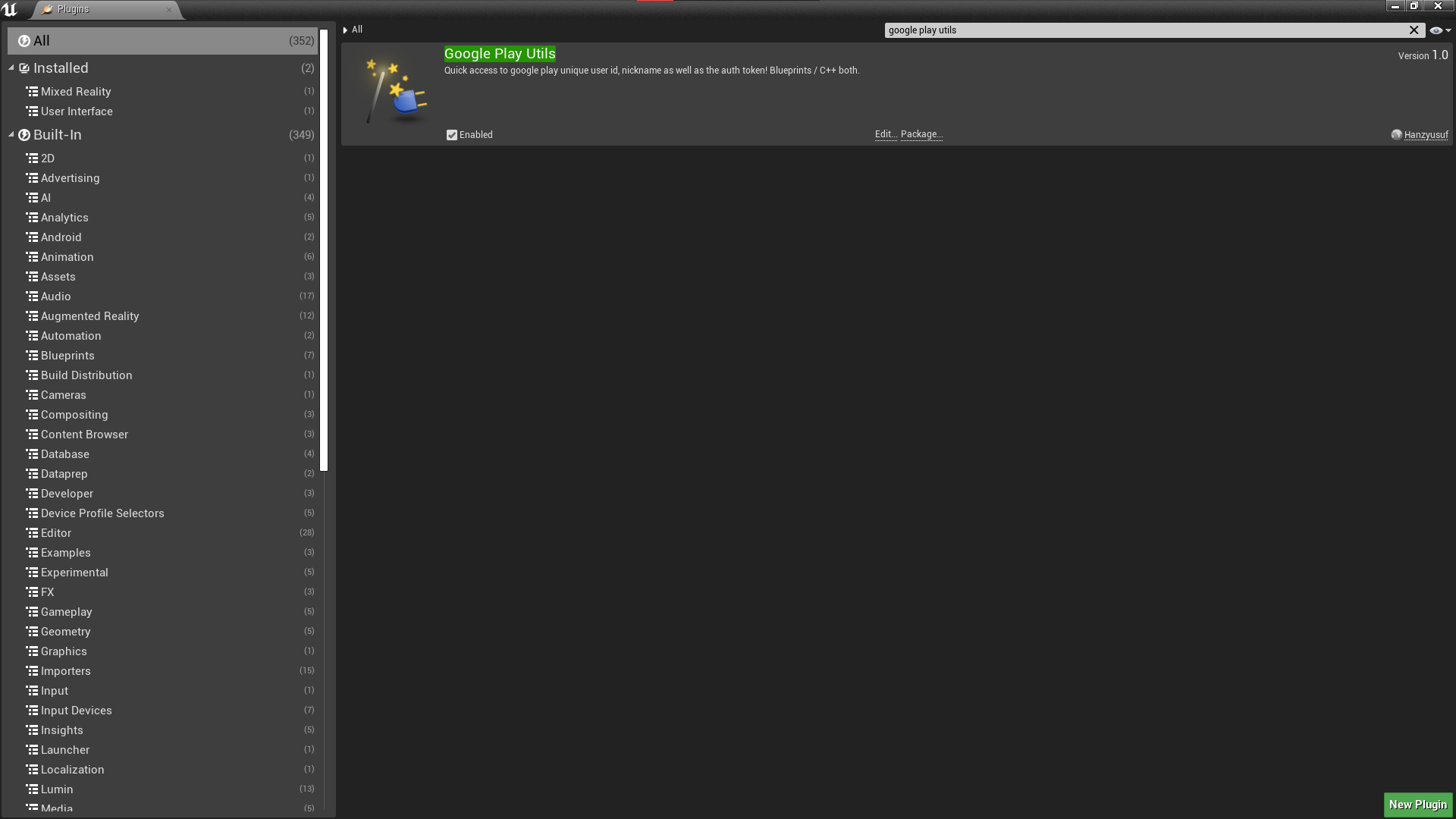Screen dimensions: 1456x819
Task: Click the Edit... link for the plugin
Action: coord(886,134)
